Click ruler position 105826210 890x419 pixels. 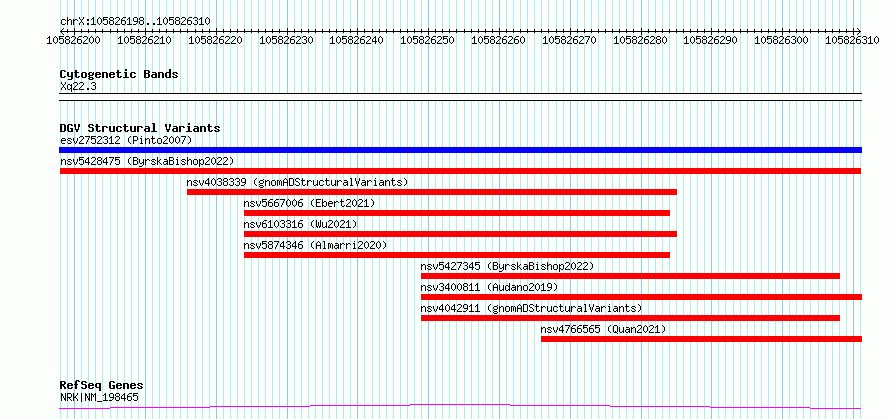[x=145, y=40]
